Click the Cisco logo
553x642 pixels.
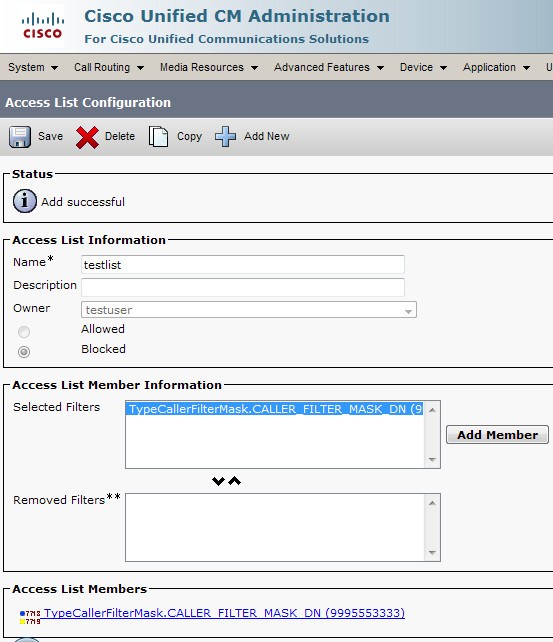(x=43, y=26)
